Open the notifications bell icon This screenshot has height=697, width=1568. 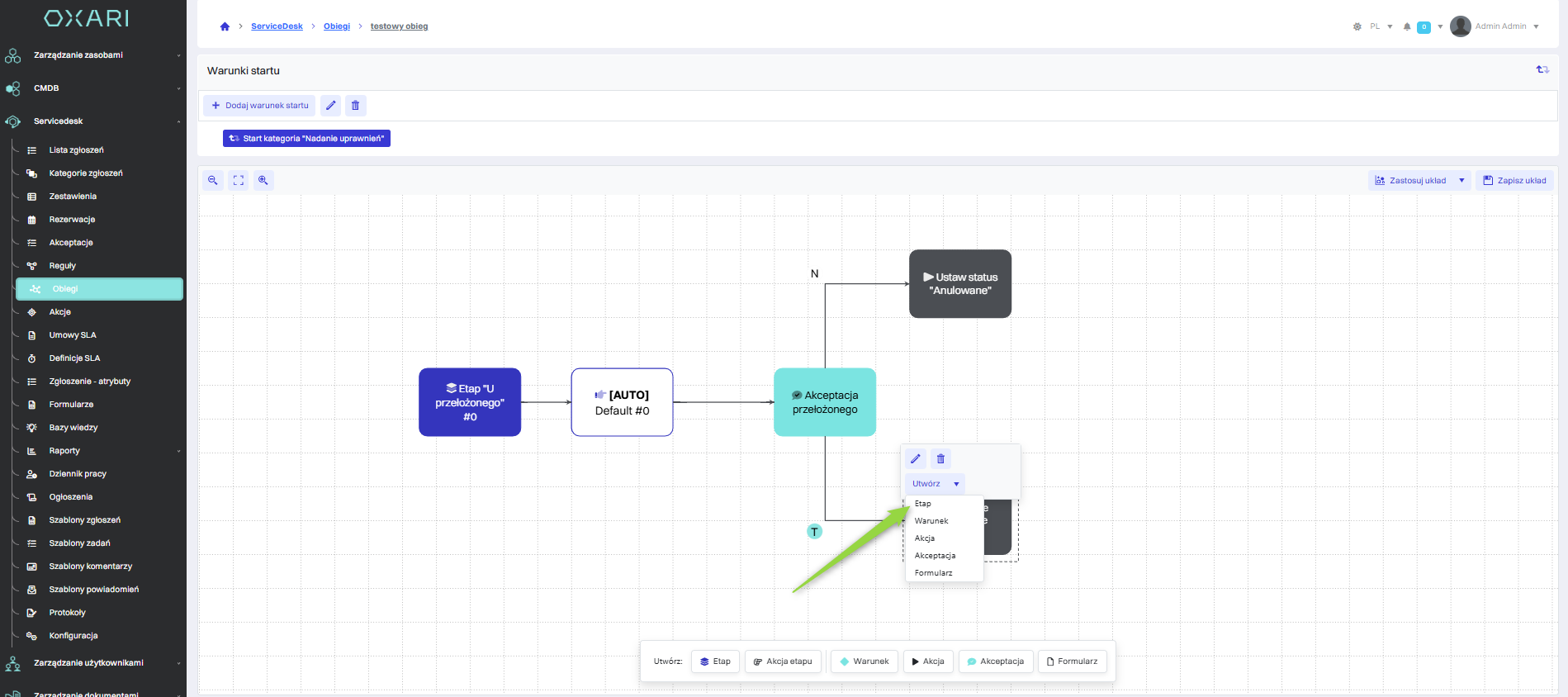point(1407,26)
